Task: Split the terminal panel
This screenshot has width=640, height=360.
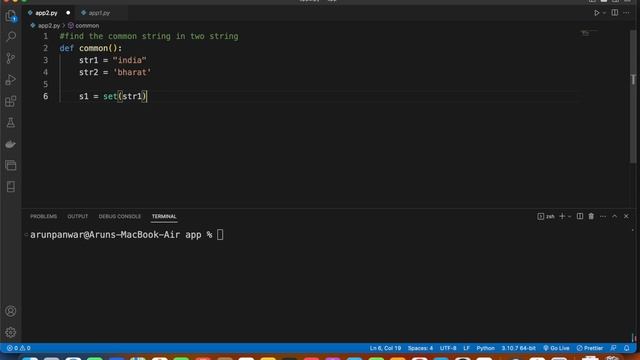Action: tap(580, 216)
